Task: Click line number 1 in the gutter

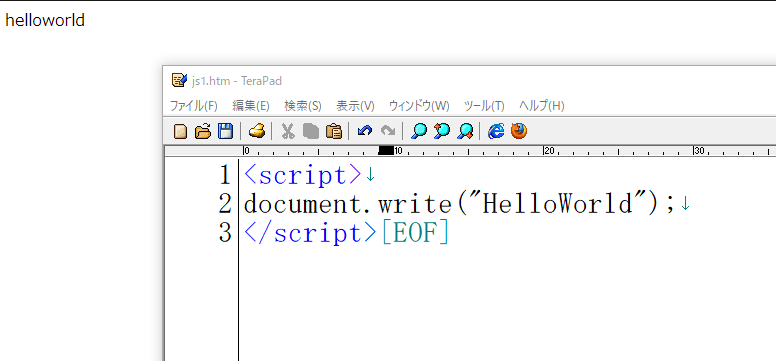Action: [x=225, y=175]
